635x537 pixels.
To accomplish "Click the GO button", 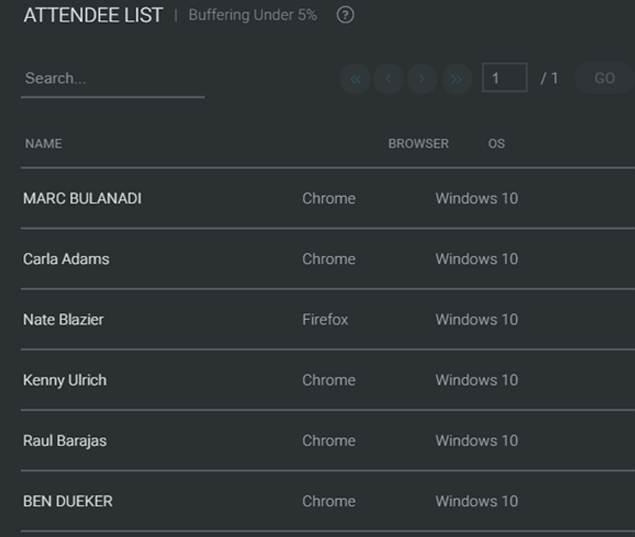I will click(x=605, y=78).
